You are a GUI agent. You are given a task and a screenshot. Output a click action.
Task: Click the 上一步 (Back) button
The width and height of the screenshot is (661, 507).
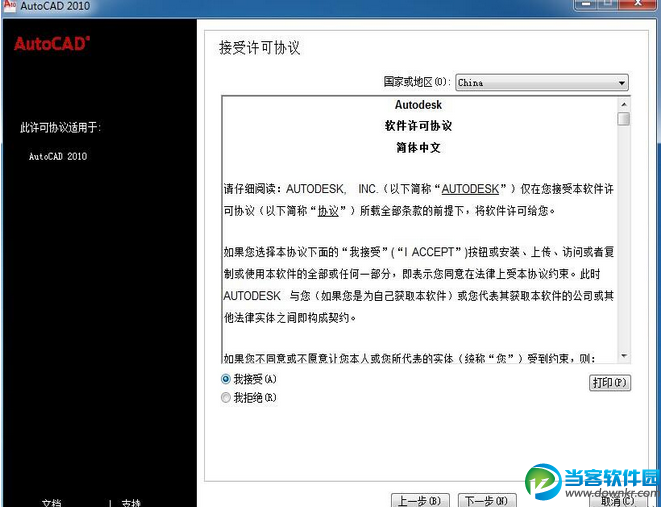[x=420, y=500]
